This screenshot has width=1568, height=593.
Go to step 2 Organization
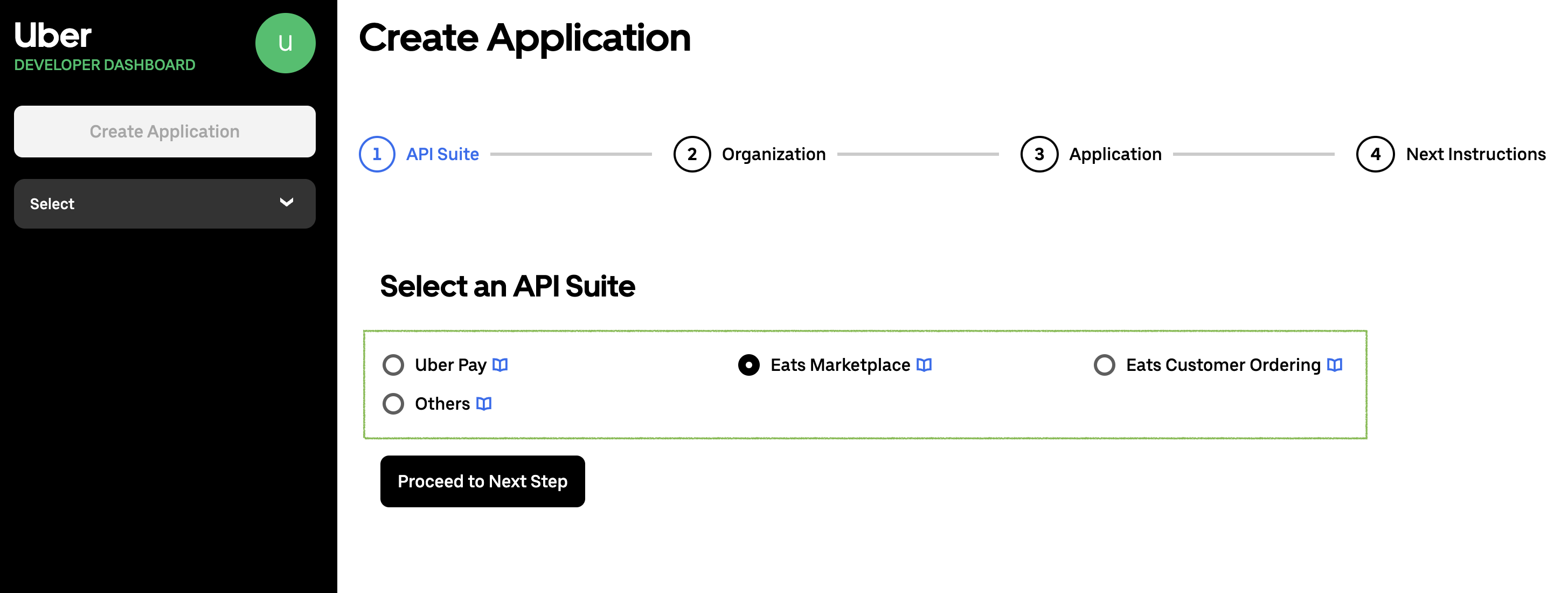coord(750,154)
